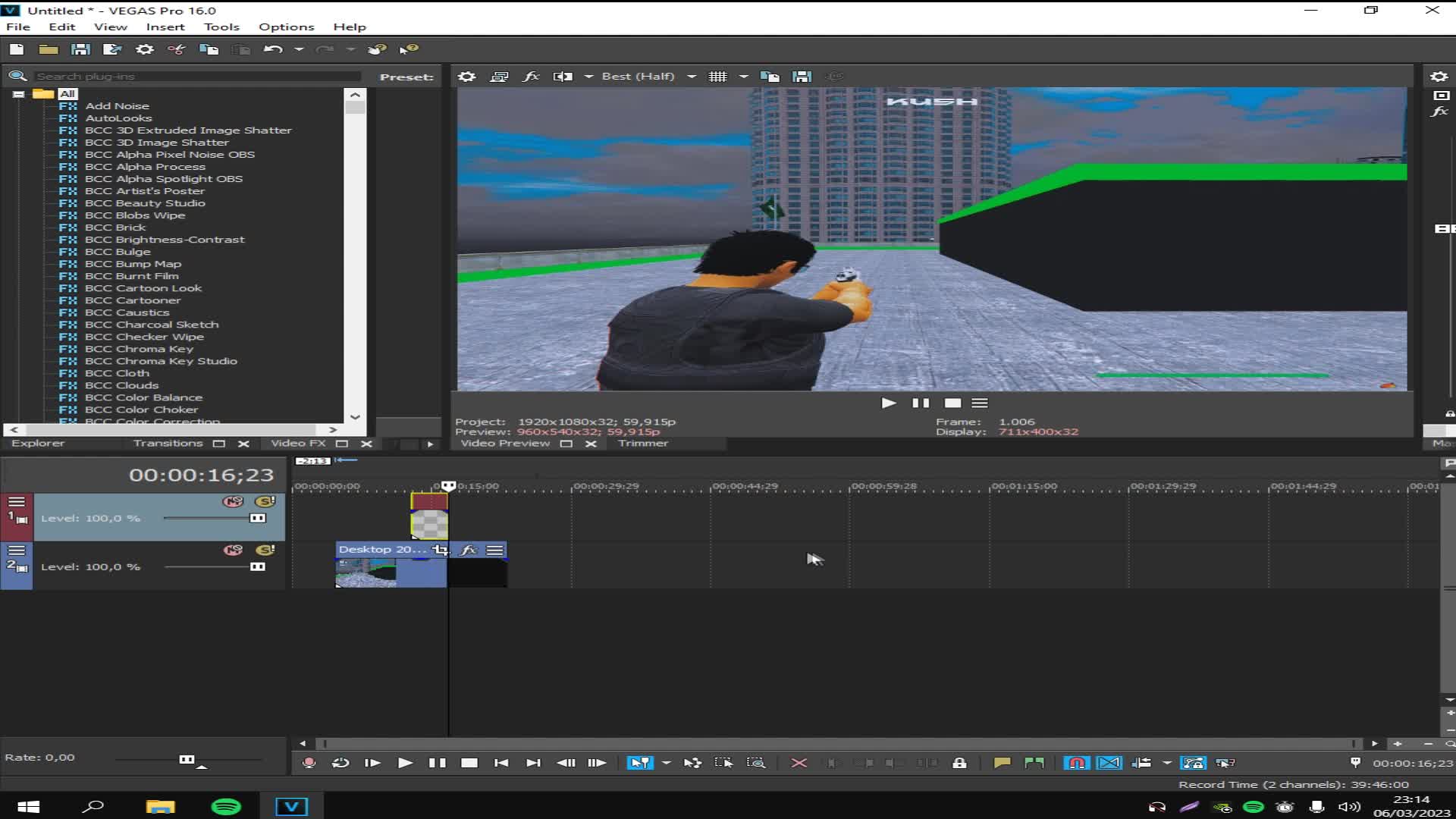Open Event Pan/Crop on the Desktop clip
The image size is (1456, 819).
coord(441,550)
